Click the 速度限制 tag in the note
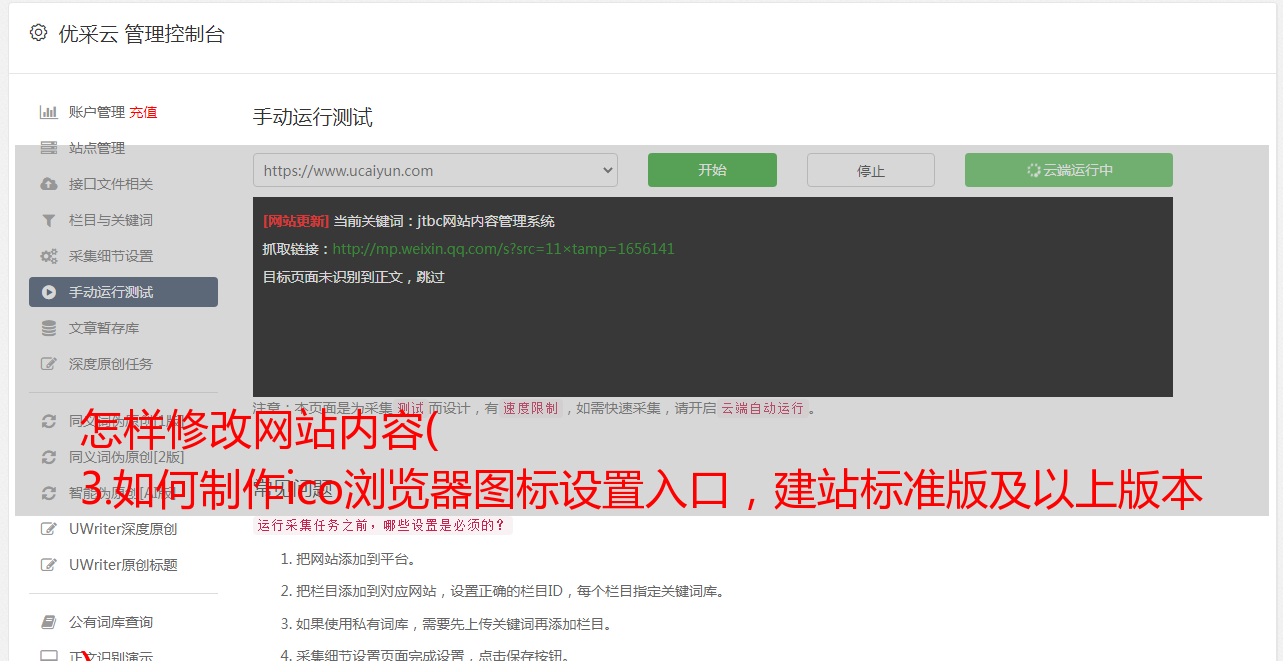This screenshot has height=661, width=1283. (x=530, y=408)
